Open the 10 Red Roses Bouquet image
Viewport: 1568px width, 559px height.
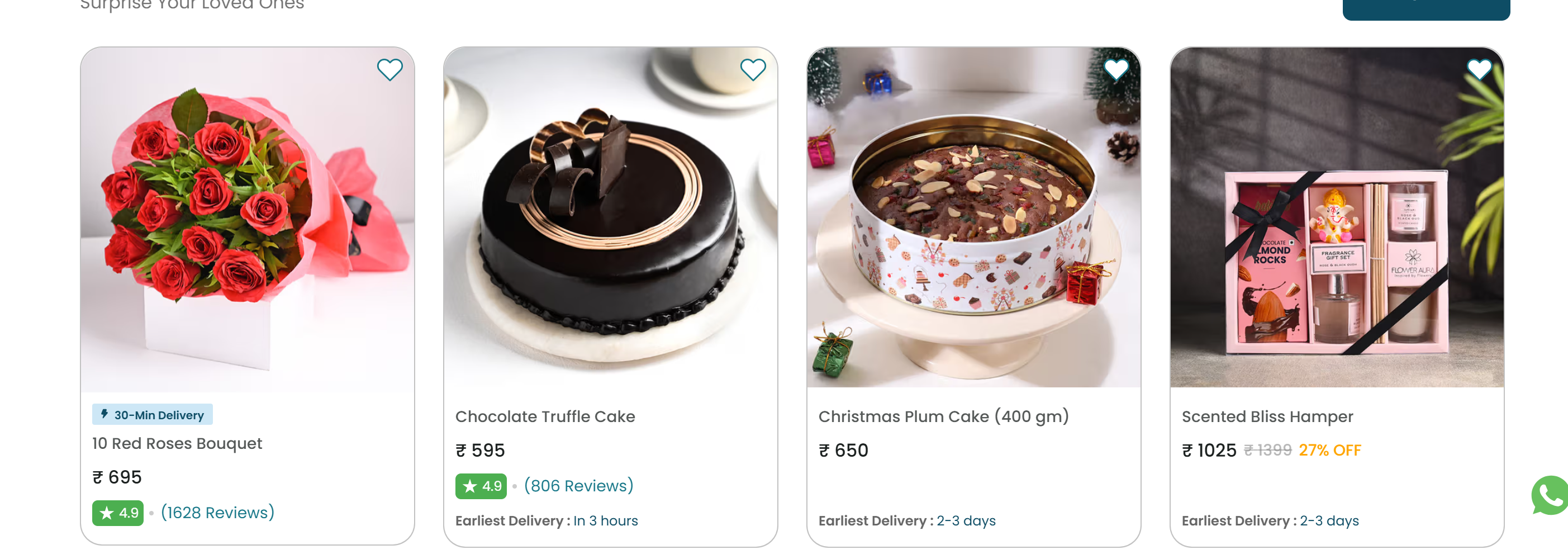(247, 219)
